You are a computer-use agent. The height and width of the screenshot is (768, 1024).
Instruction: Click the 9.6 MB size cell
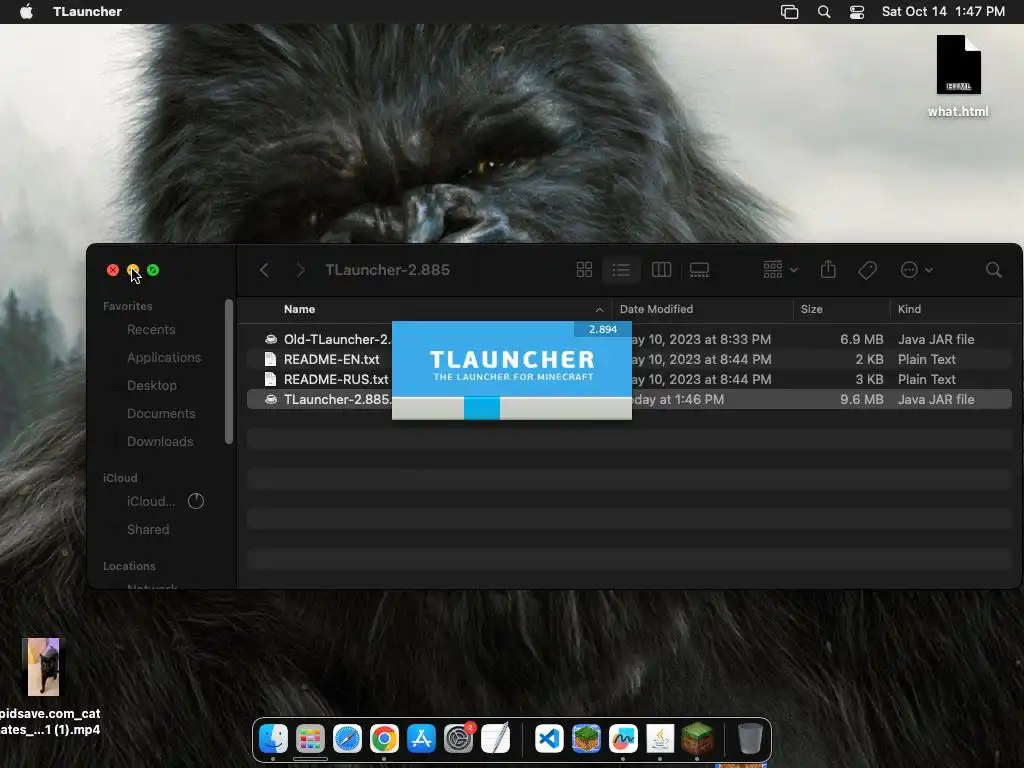861,399
